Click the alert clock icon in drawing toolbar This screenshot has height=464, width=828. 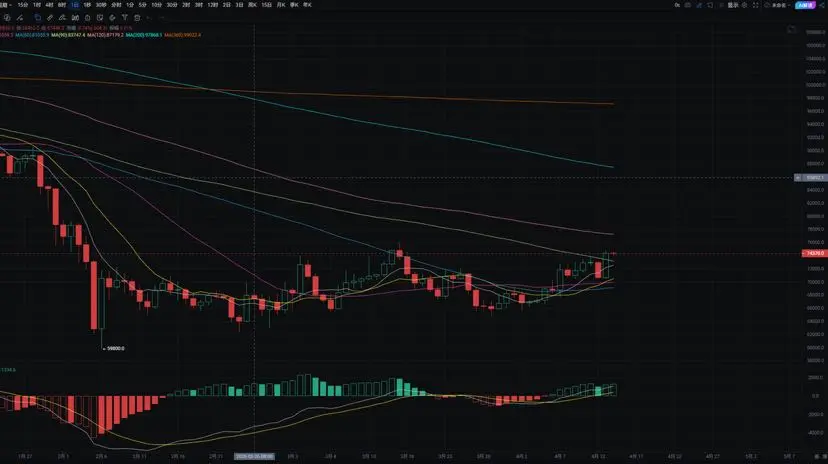[x=88, y=17]
